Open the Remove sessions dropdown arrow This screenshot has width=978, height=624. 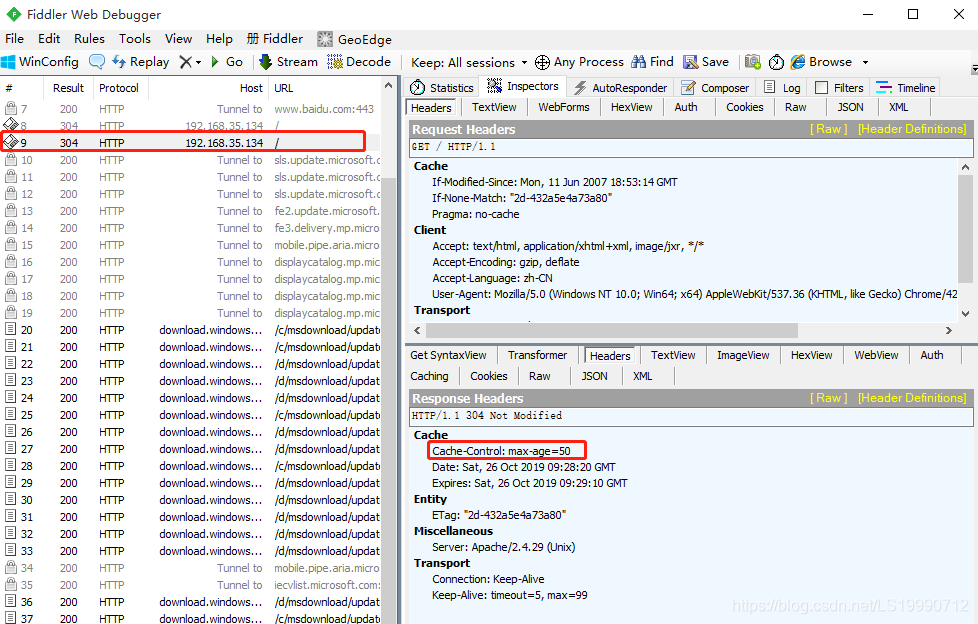coord(198,62)
